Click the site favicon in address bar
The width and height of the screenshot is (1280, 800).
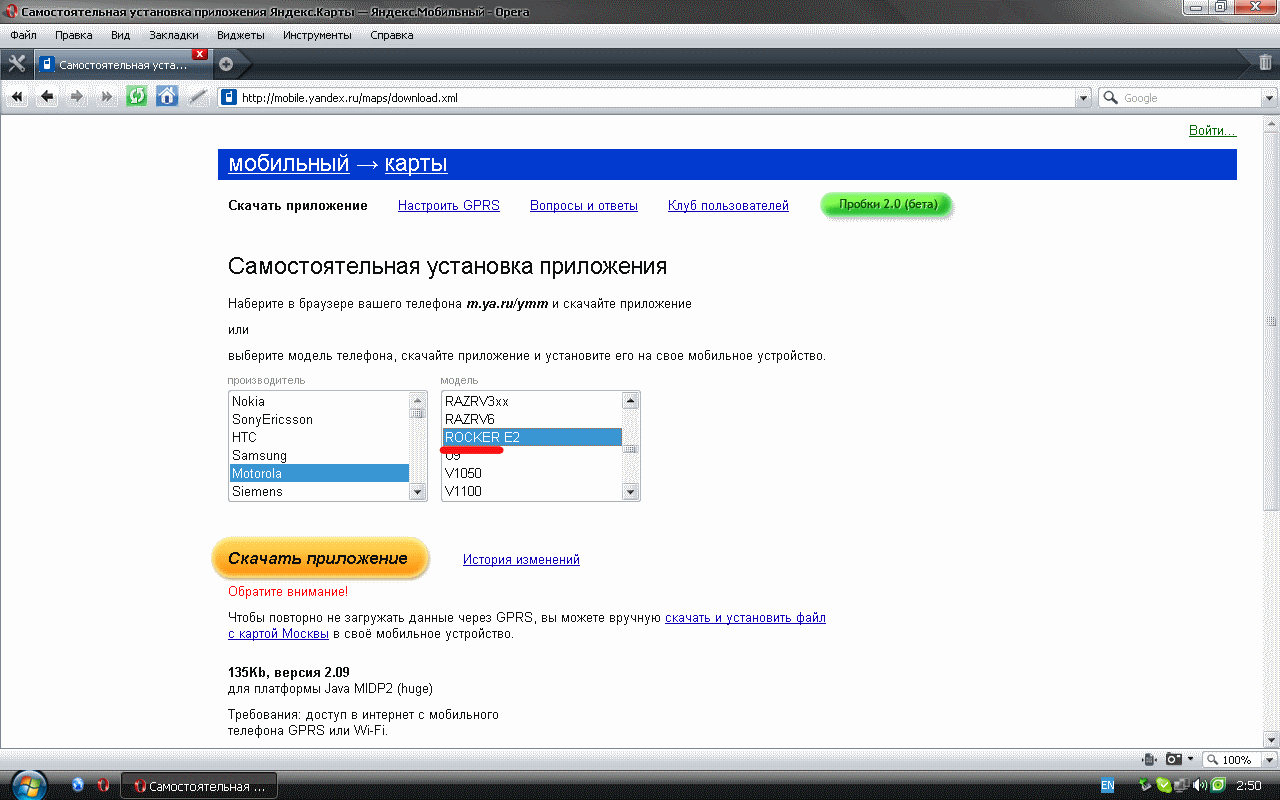pyautogui.click(x=229, y=98)
